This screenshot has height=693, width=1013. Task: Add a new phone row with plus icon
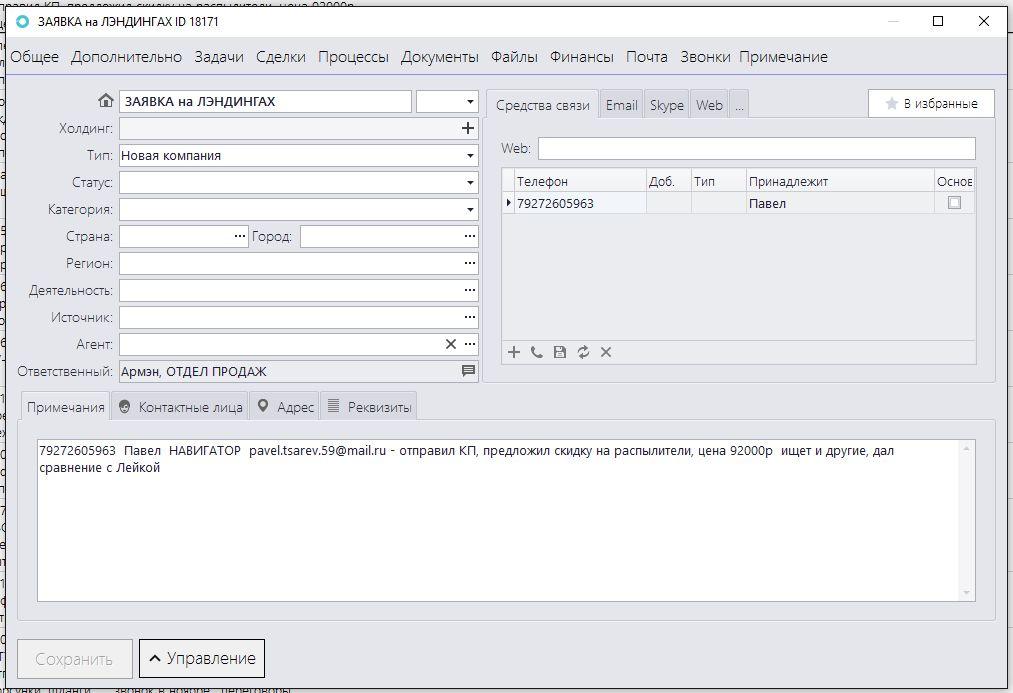point(514,352)
